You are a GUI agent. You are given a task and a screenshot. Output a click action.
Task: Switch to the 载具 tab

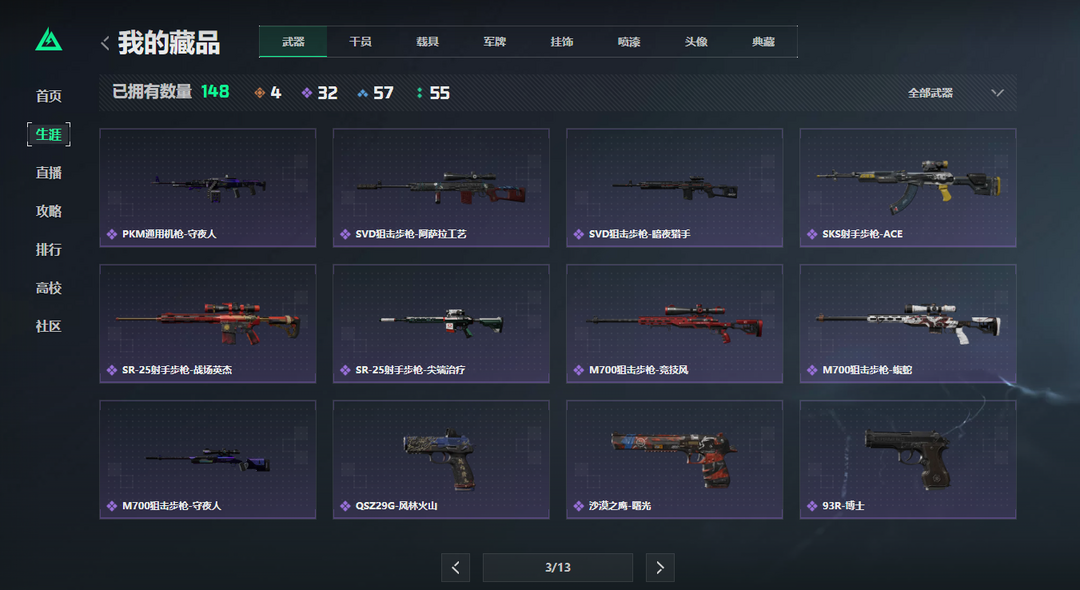pyautogui.click(x=427, y=41)
